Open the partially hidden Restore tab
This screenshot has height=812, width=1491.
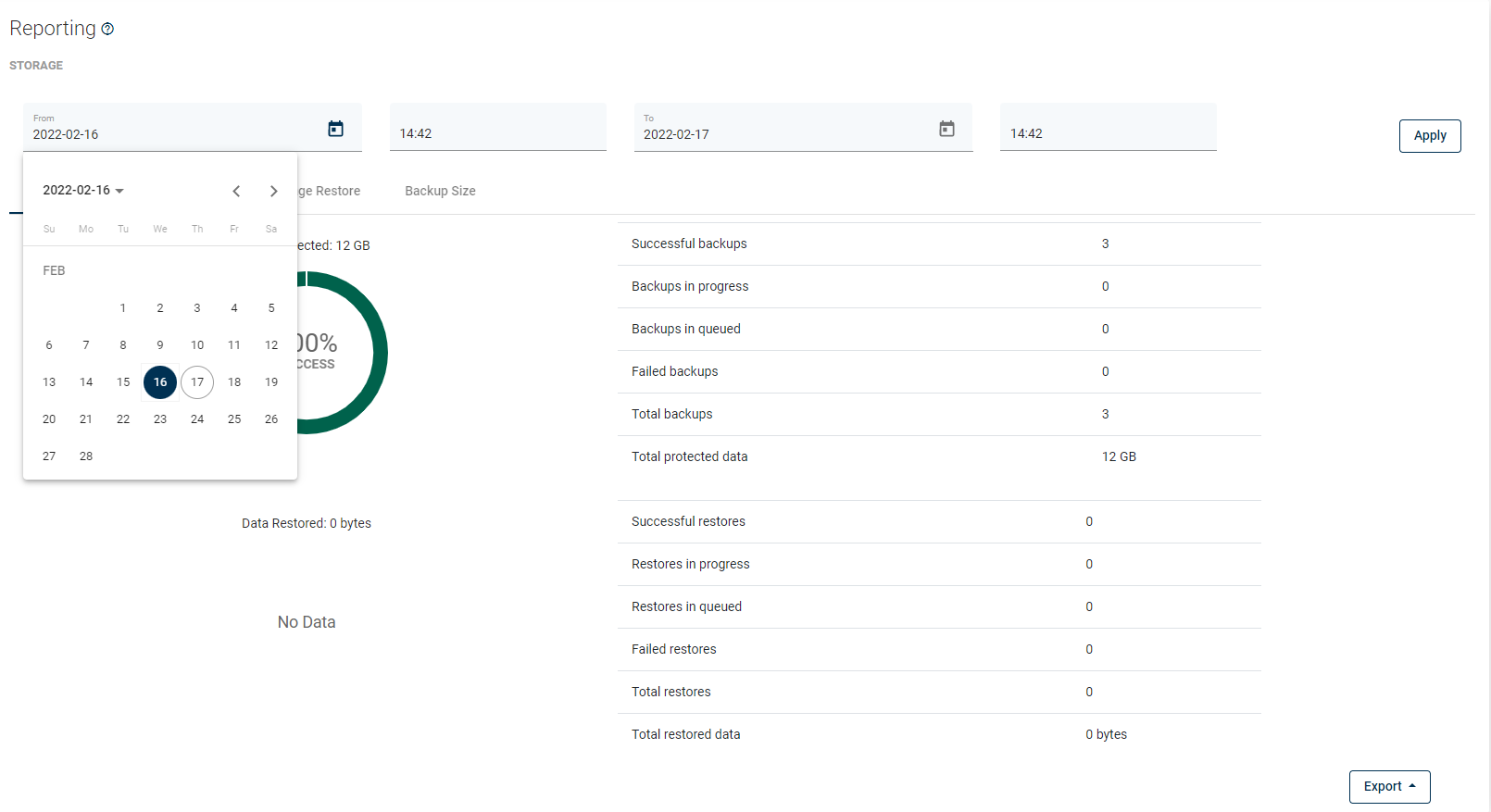coord(330,191)
